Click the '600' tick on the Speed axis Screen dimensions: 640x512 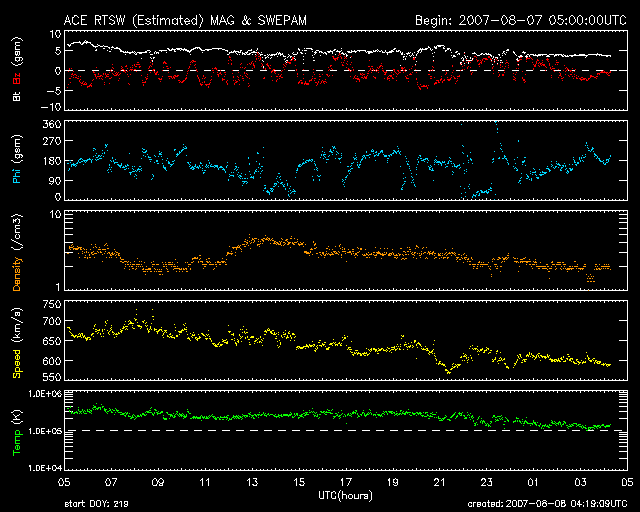[52, 361]
